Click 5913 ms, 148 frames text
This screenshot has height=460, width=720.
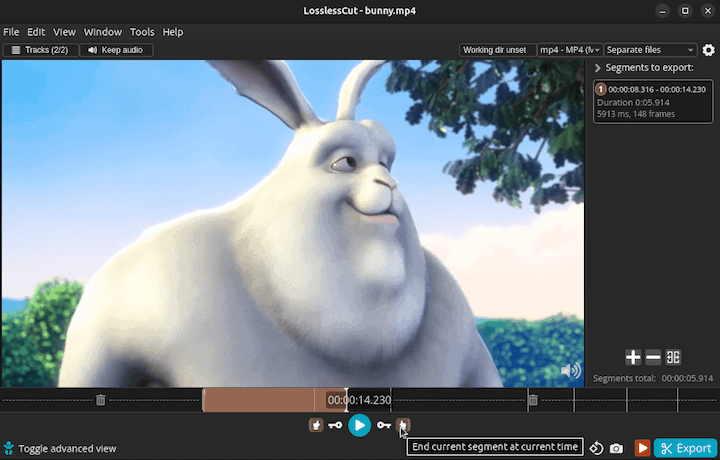(636, 114)
